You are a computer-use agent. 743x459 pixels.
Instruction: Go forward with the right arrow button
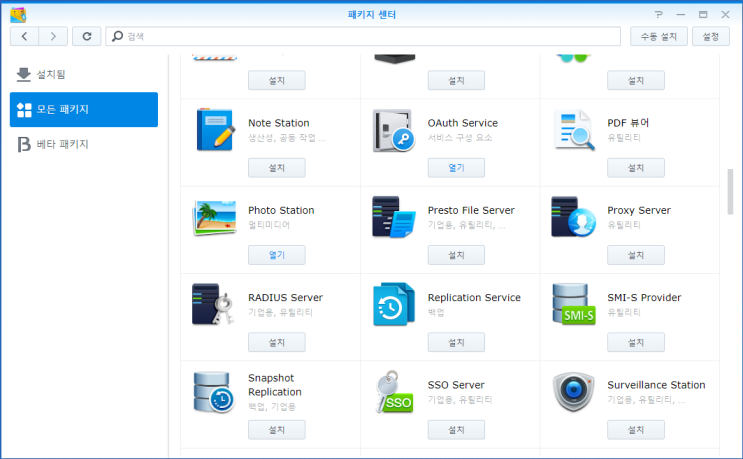tap(53, 36)
